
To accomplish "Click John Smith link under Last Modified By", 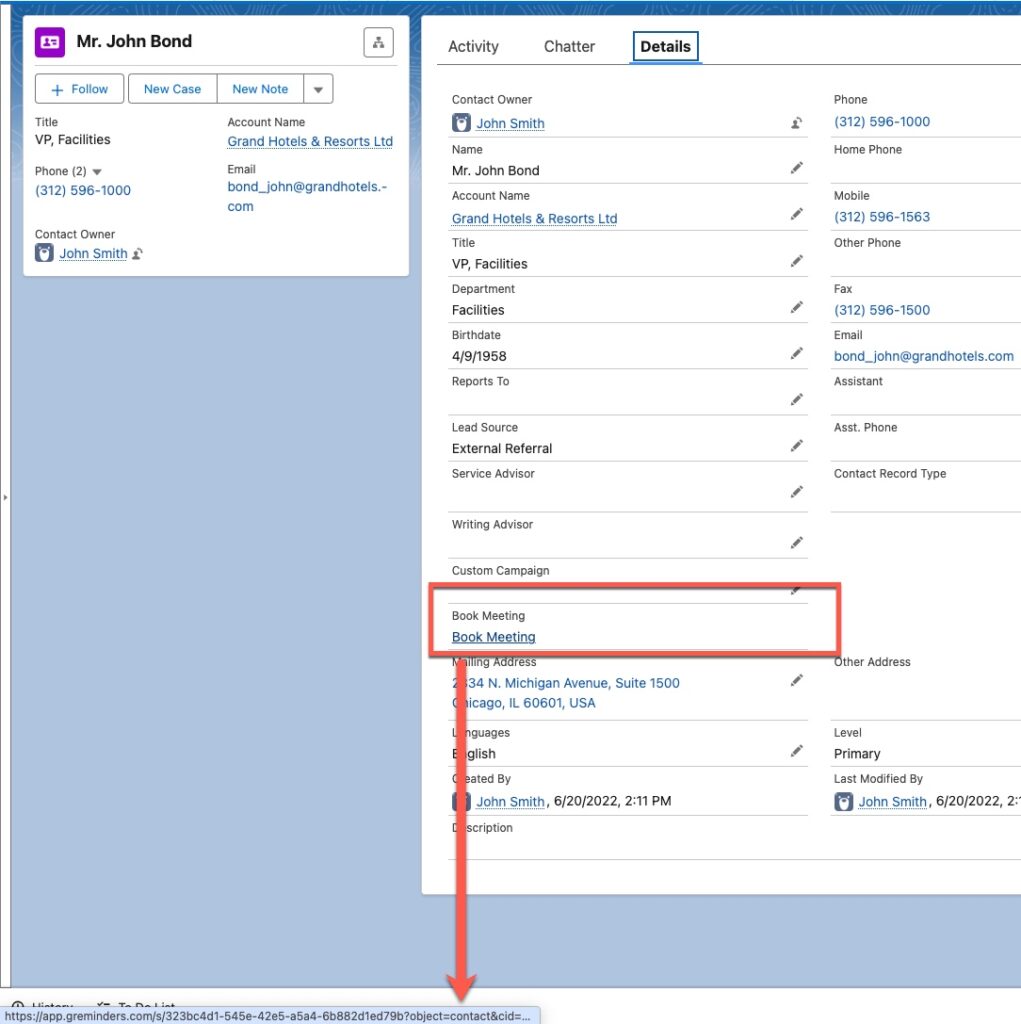I will click(892, 801).
